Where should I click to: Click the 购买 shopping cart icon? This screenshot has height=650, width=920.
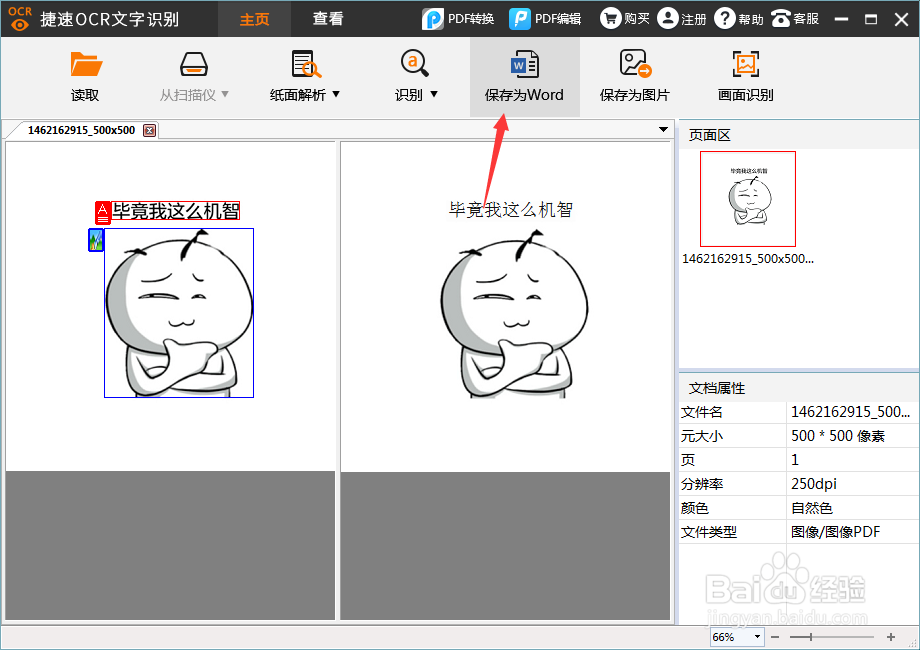613,18
